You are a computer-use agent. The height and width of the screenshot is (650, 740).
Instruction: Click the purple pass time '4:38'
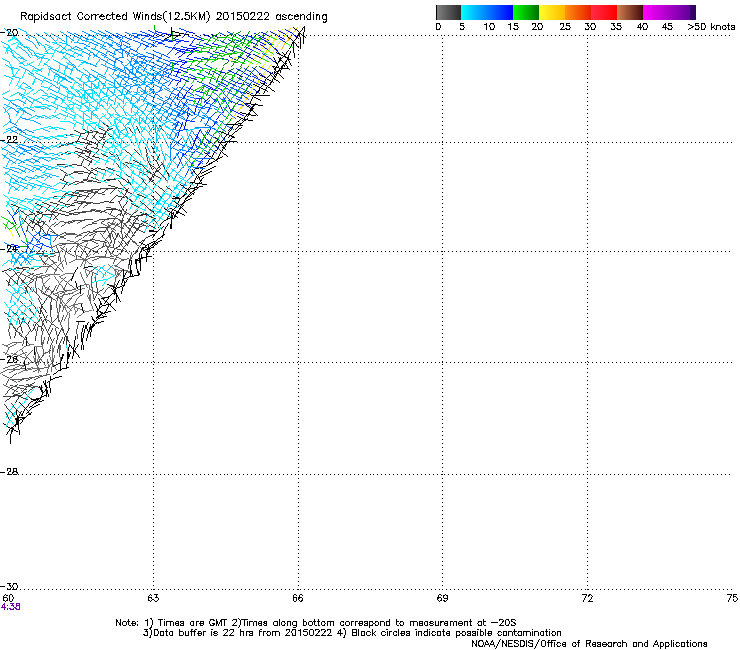pos(10,607)
